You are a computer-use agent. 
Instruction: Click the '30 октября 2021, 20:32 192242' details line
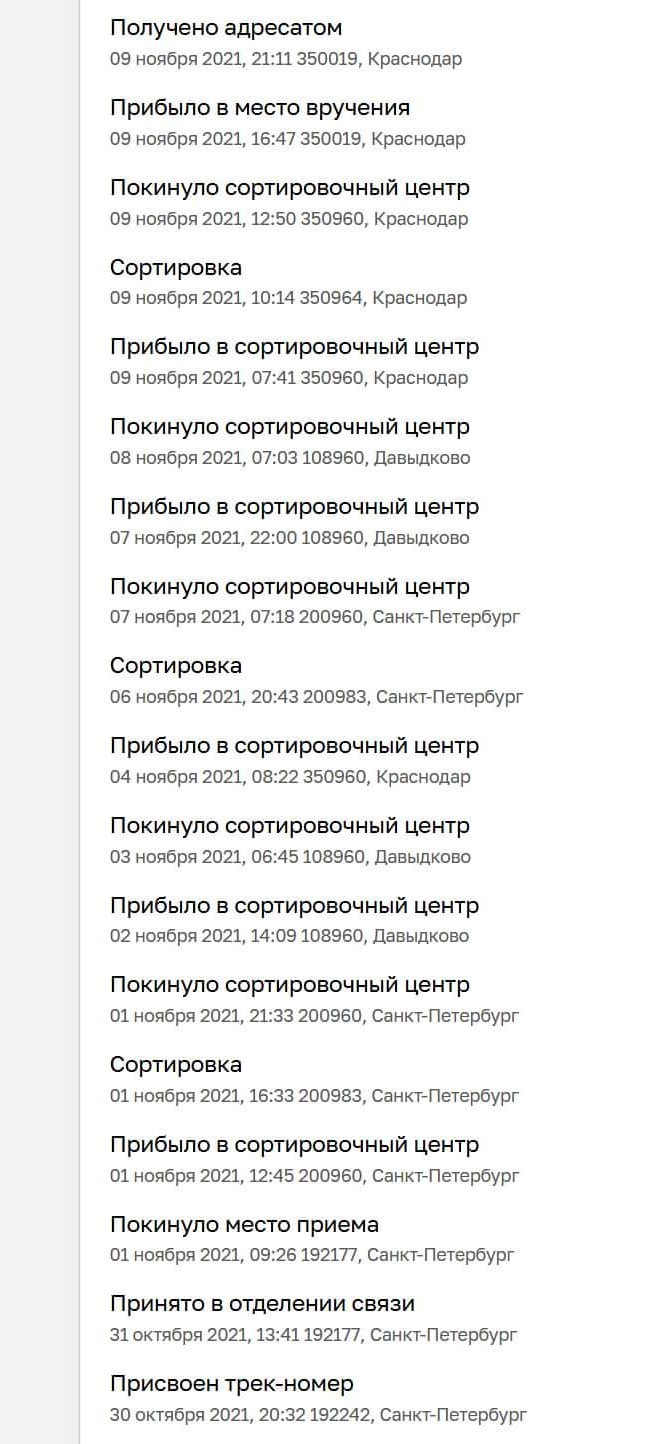pos(318,1415)
